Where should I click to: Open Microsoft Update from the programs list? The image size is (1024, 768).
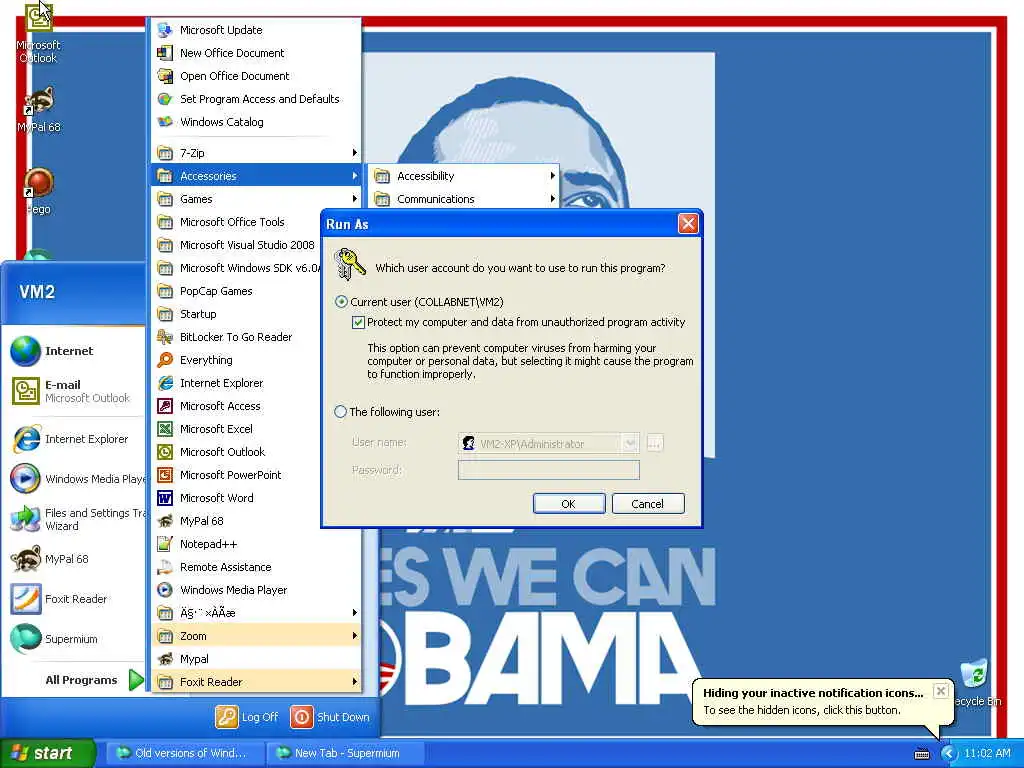click(256, 30)
